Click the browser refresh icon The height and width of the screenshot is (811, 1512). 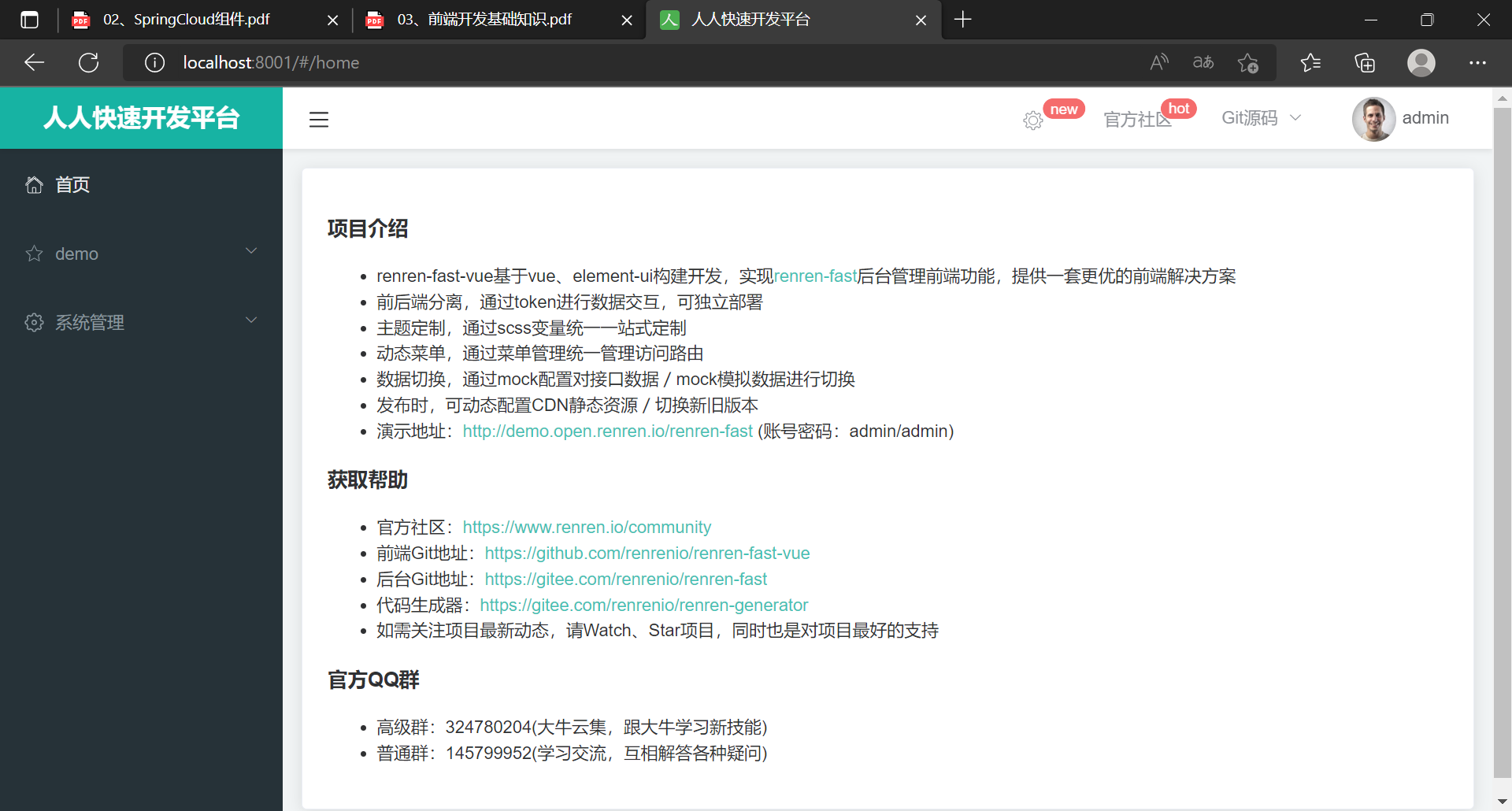[x=89, y=62]
